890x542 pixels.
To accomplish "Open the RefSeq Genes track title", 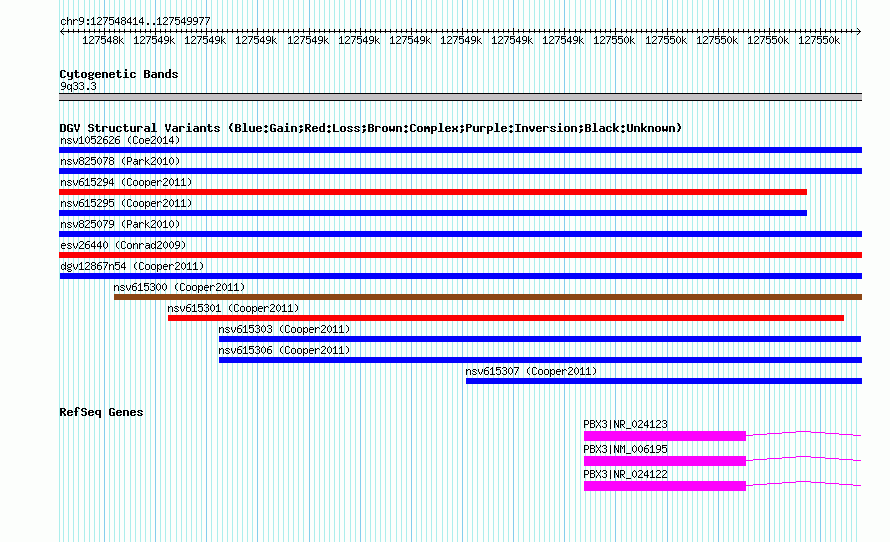I will click(x=101, y=413).
